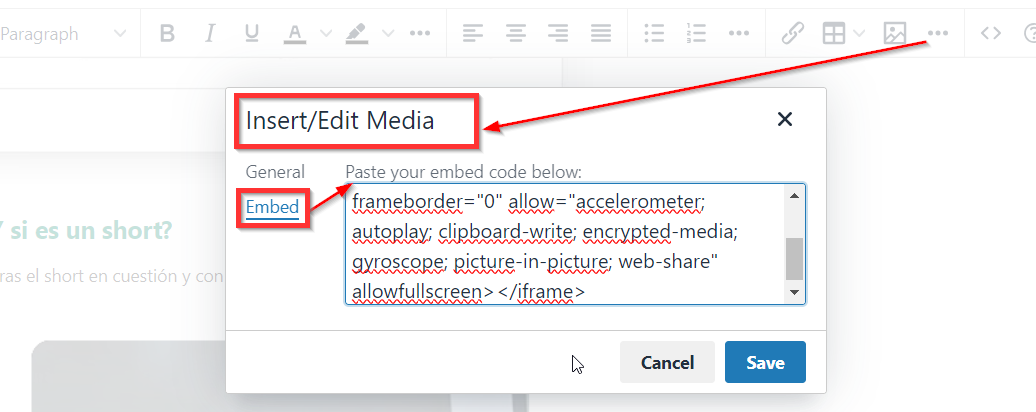Viewport: 1036px width, 412px height.
Task: Cancel the Insert/Edit Media dialog
Action: tap(667, 362)
